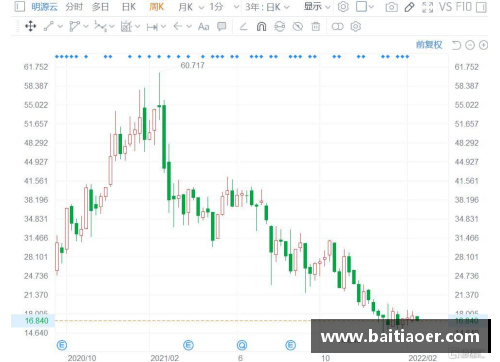This screenshot has height=362, width=500.
Task: Toggle drawing tools with the pencil icon
Action: tap(409, 7)
